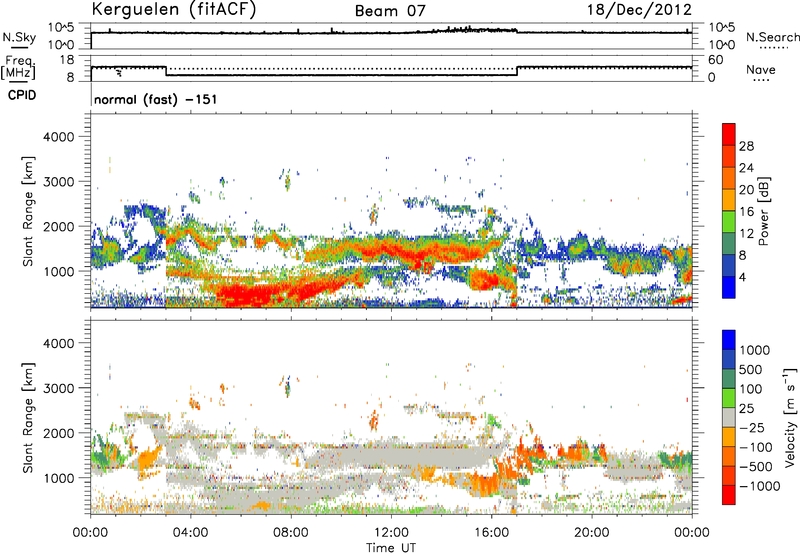Click the '500' velocity colorbar value
Screen dimensions: 800x554
tap(751, 369)
